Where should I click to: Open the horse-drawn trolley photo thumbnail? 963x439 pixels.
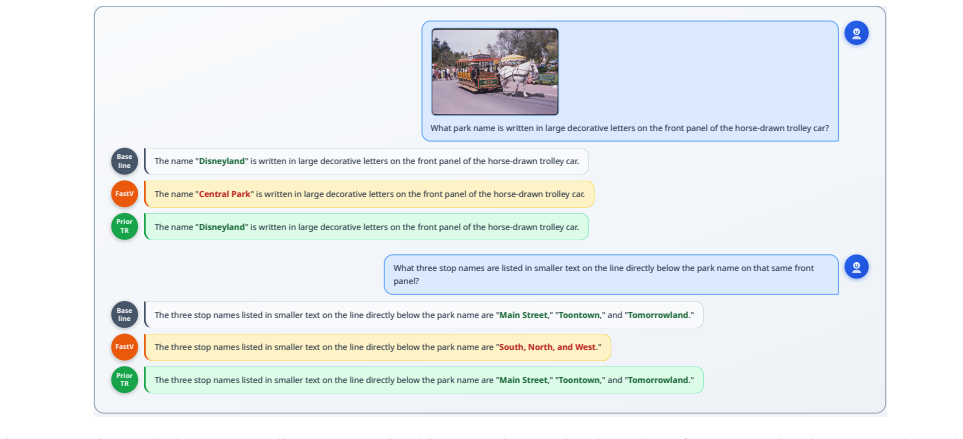coord(494,72)
